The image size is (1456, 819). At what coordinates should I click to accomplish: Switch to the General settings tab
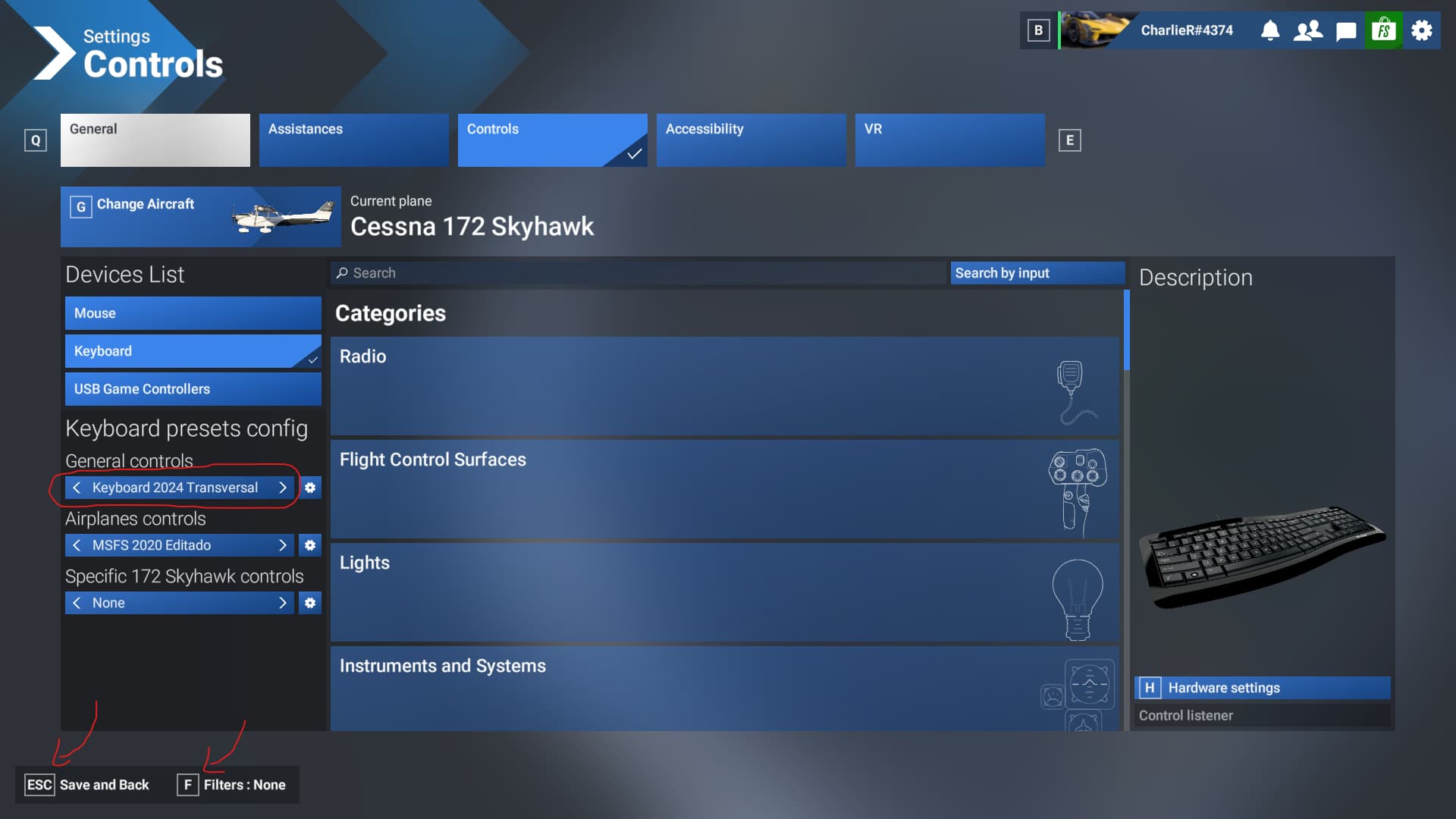(155, 140)
